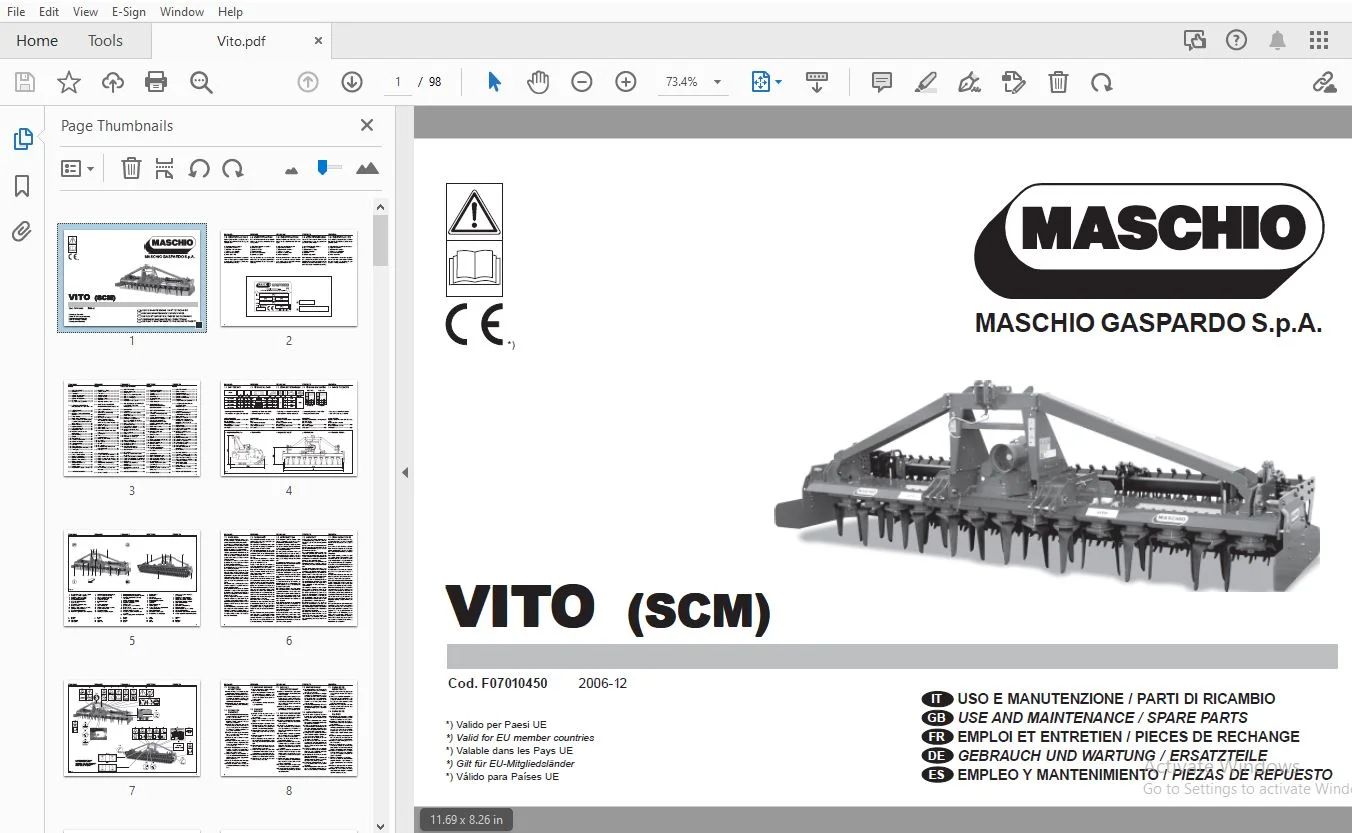Delete selected thumbnail pages trash icon
1352x833 pixels.
[131, 168]
